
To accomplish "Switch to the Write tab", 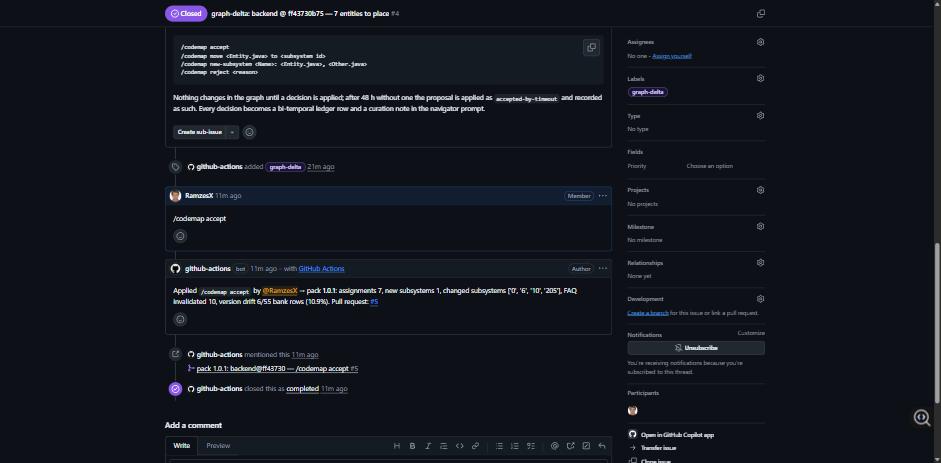I will [182, 446].
